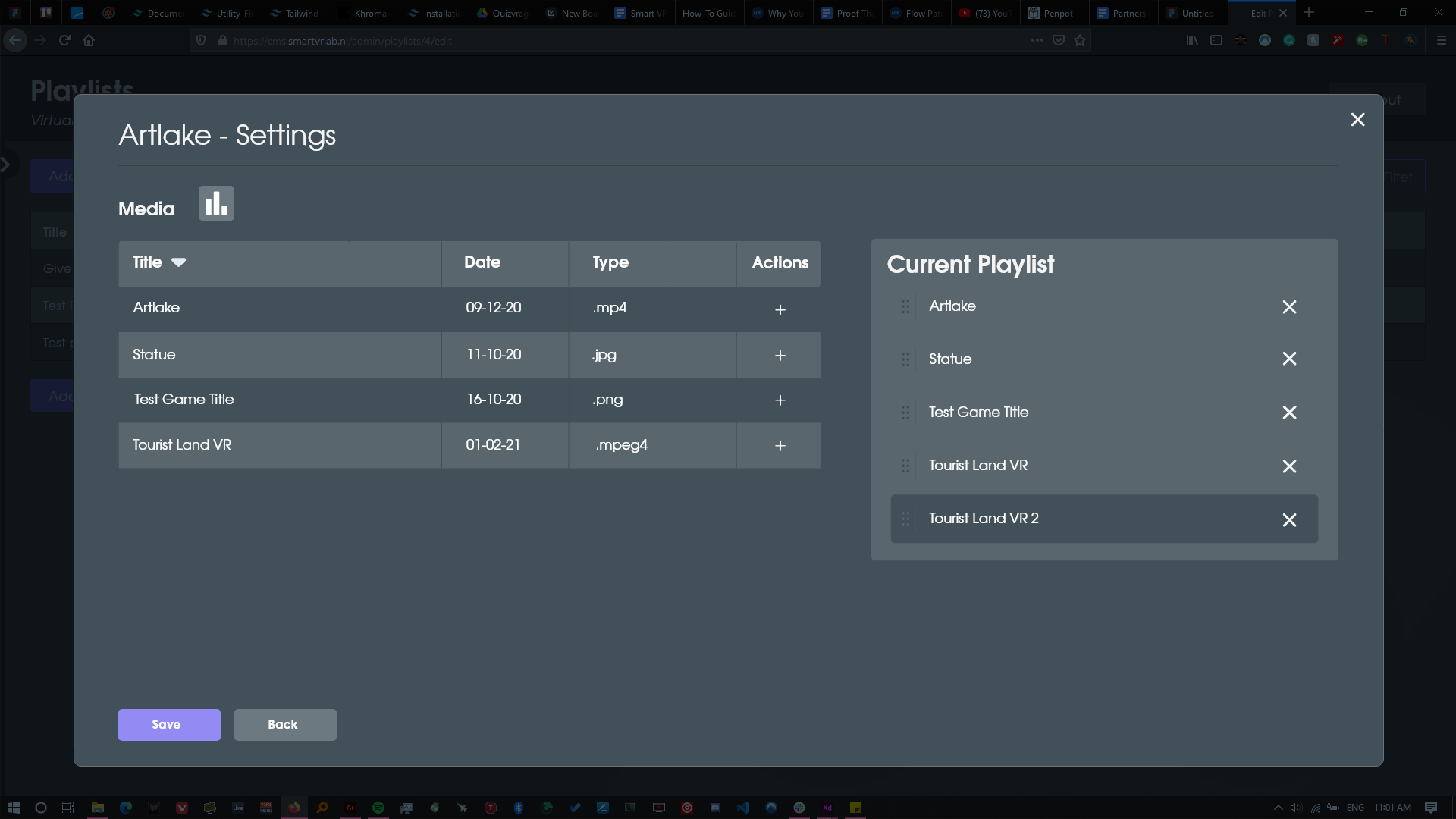Add Statue using its plus icon
Screen dimensions: 1456x819
pyautogui.click(x=780, y=356)
